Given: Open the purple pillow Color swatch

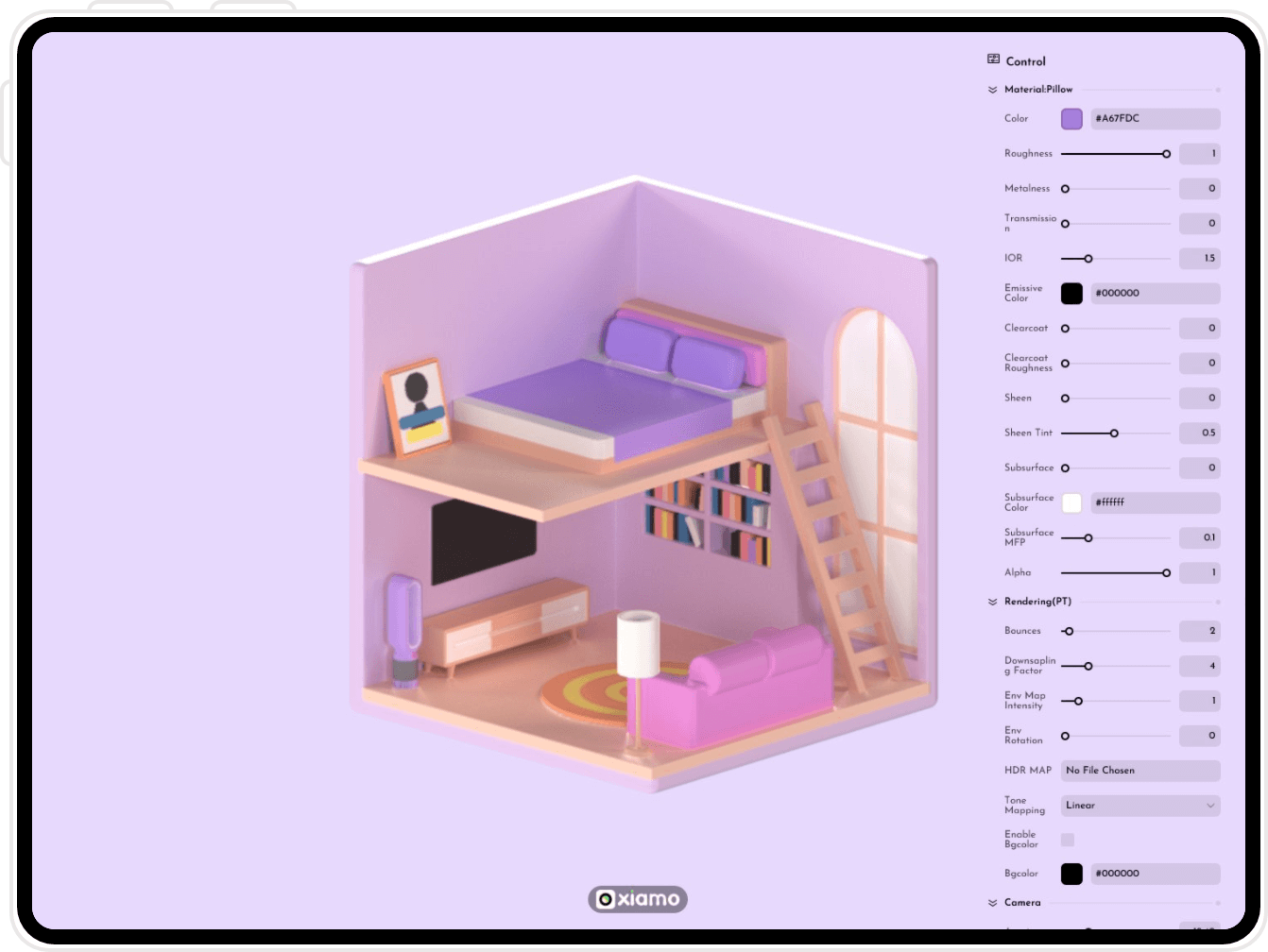Looking at the screenshot, I should (1071, 119).
